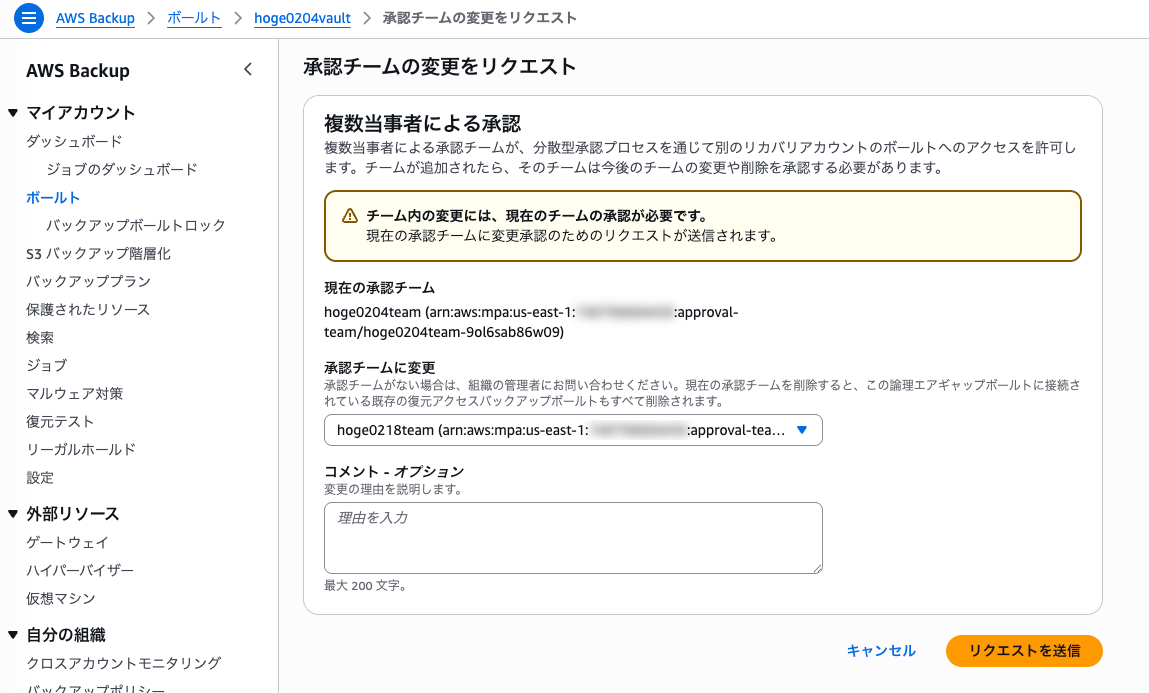Viewport: 1149px width, 693px height.
Task: Click the textarea resize handle corner
Action: pos(817,568)
